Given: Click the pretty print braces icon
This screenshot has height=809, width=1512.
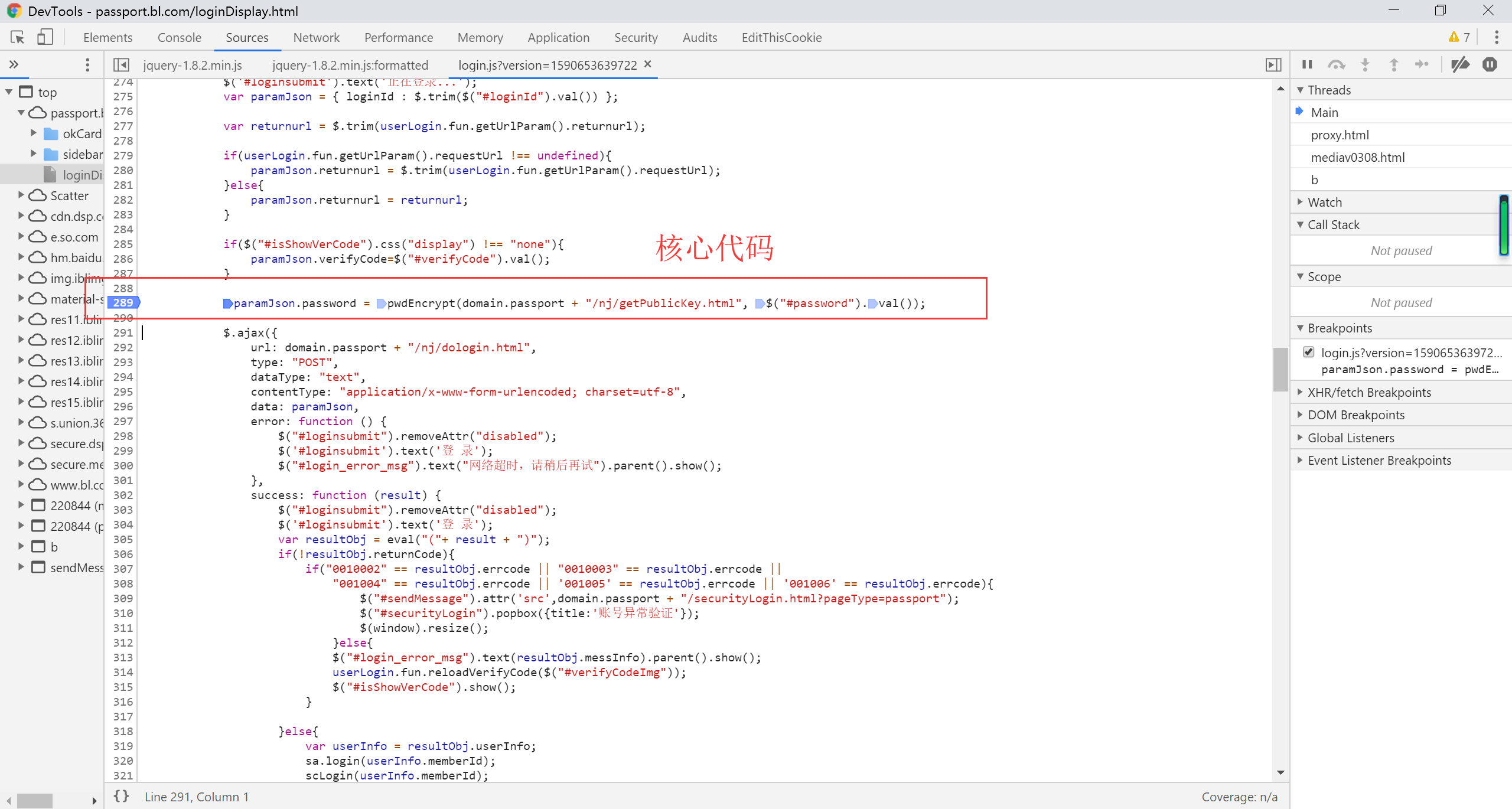Looking at the screenshot, I should coord(122,796).
